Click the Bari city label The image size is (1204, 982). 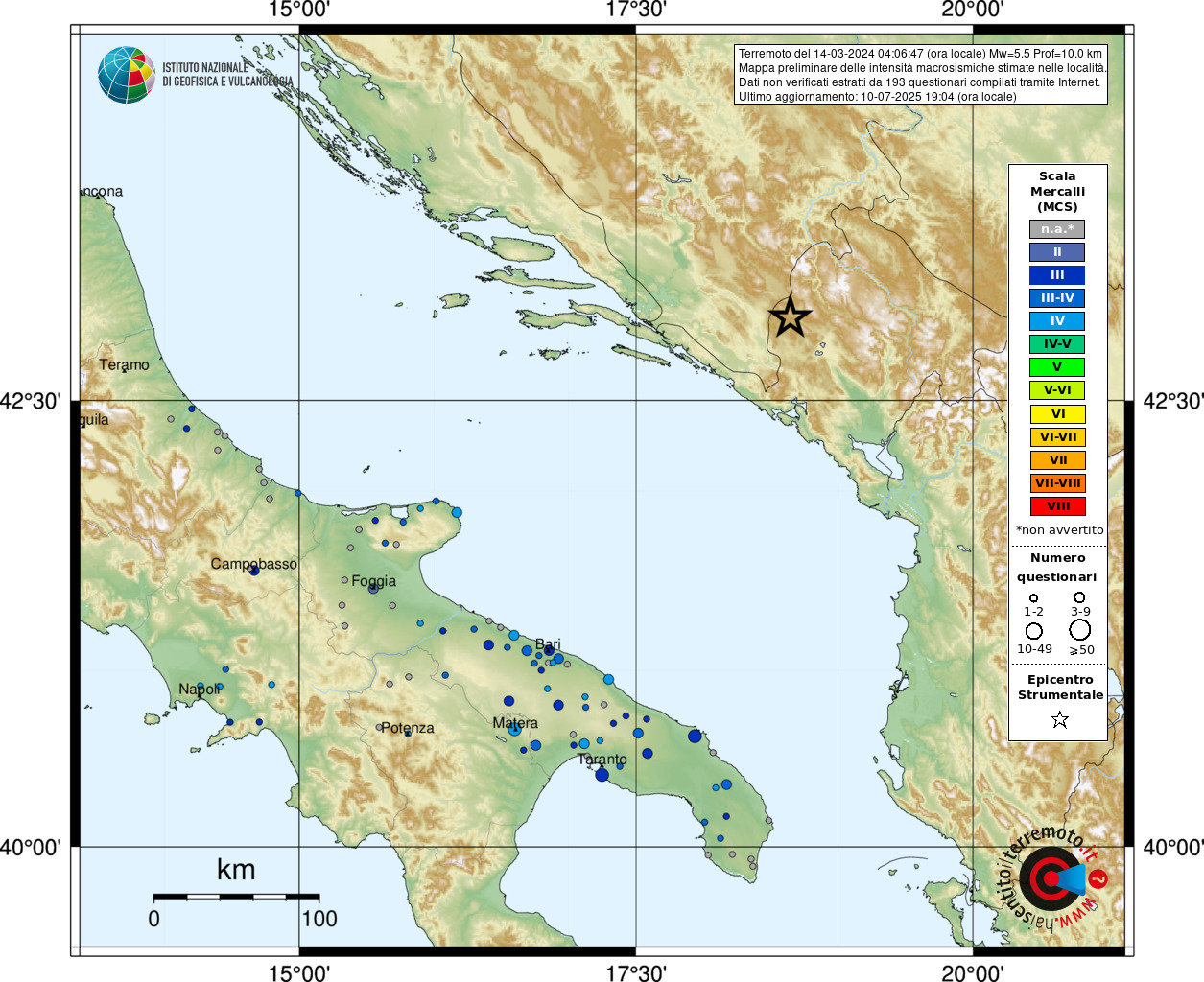tap(548, 644)
